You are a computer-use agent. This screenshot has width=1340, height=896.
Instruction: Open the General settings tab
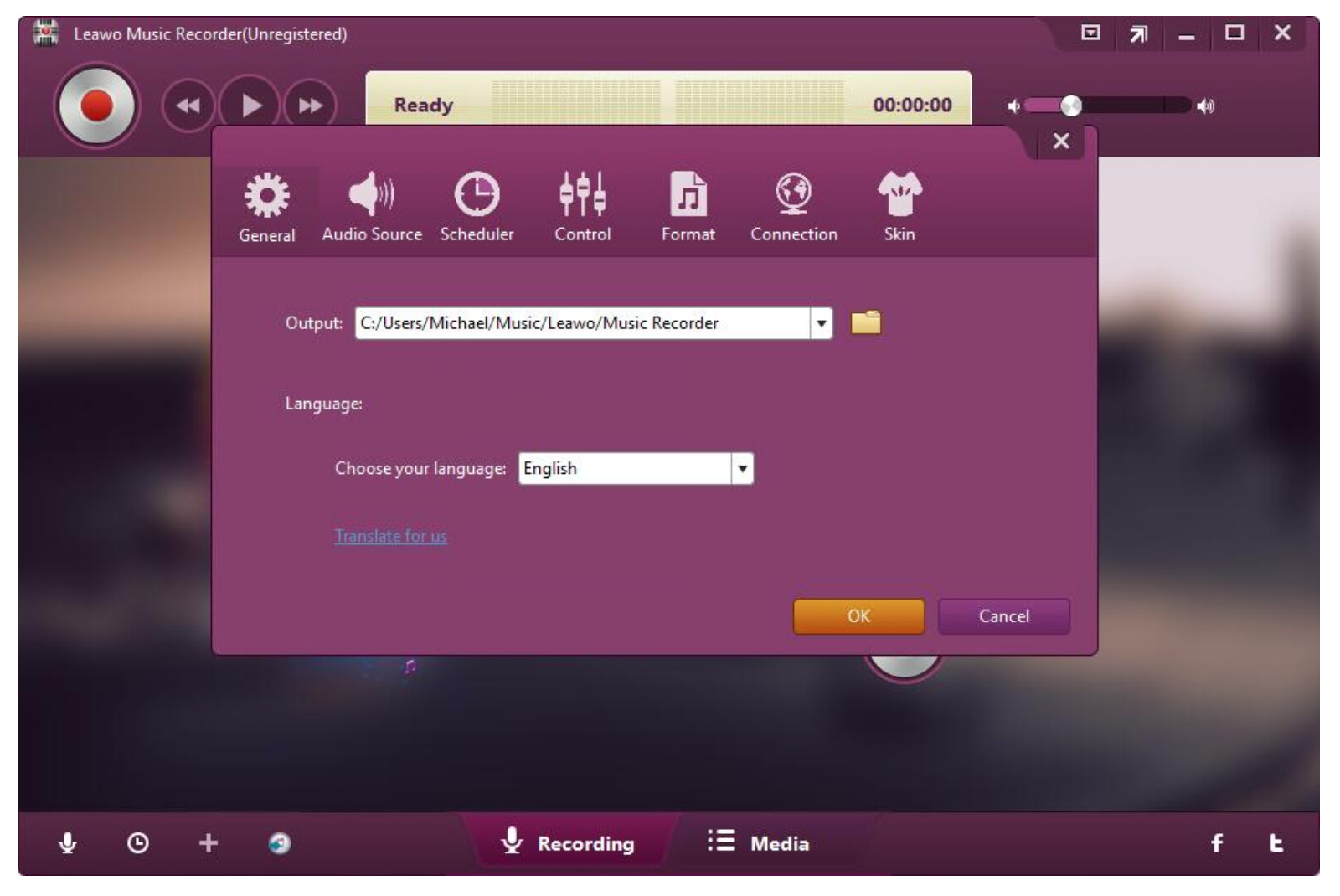(x=267, y=208)
